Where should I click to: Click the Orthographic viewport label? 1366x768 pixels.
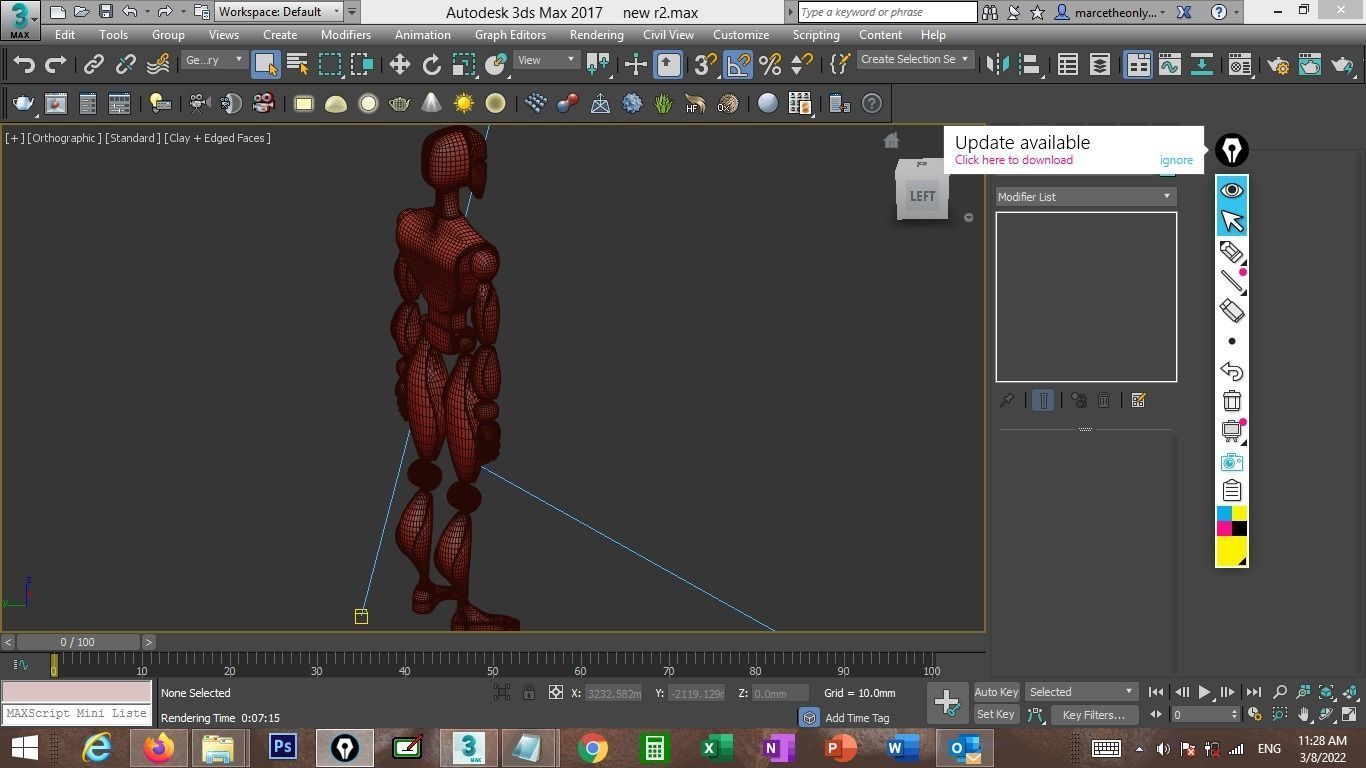point(63,138)
